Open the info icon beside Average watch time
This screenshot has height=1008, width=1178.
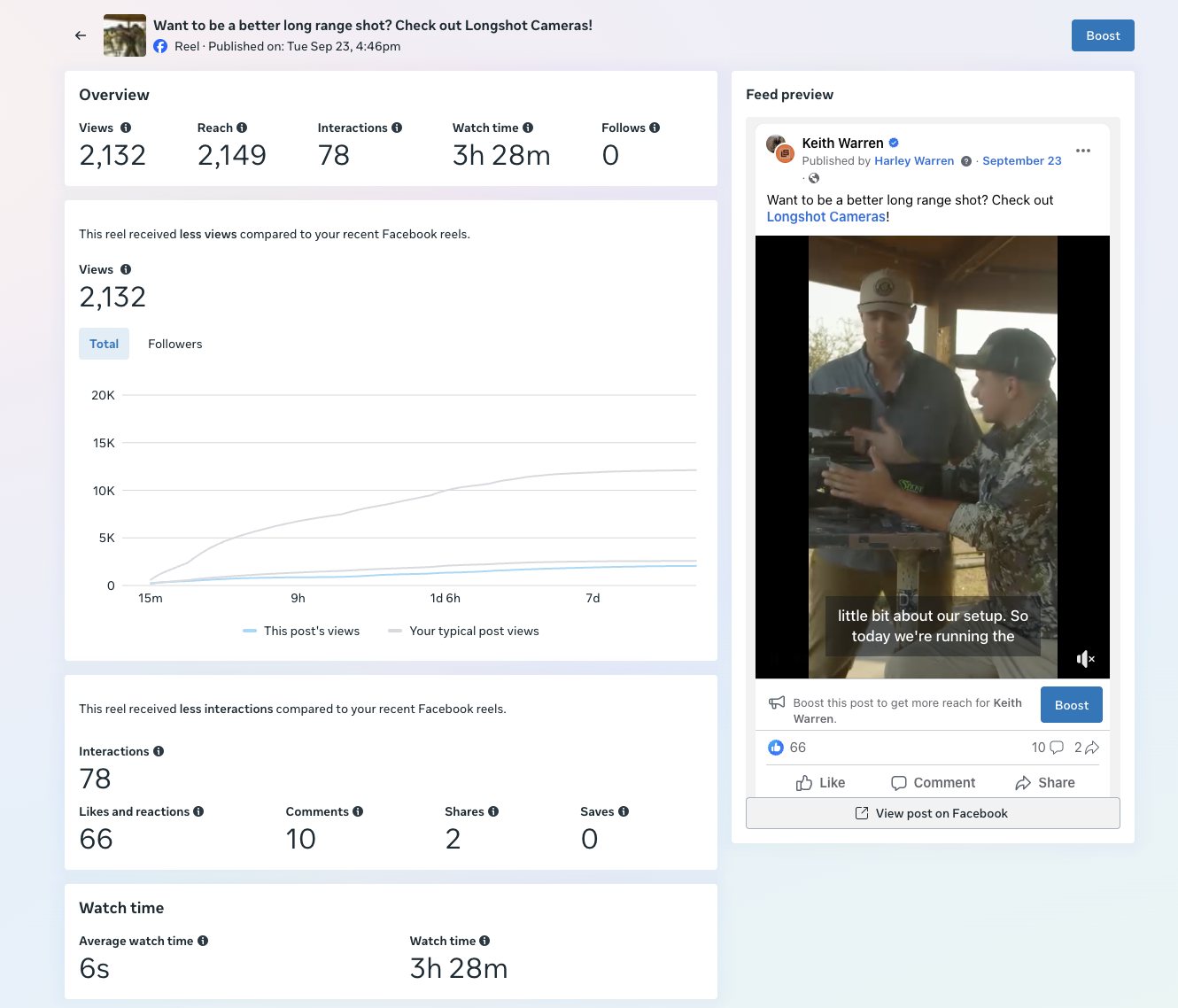click(x=203, y=941)
